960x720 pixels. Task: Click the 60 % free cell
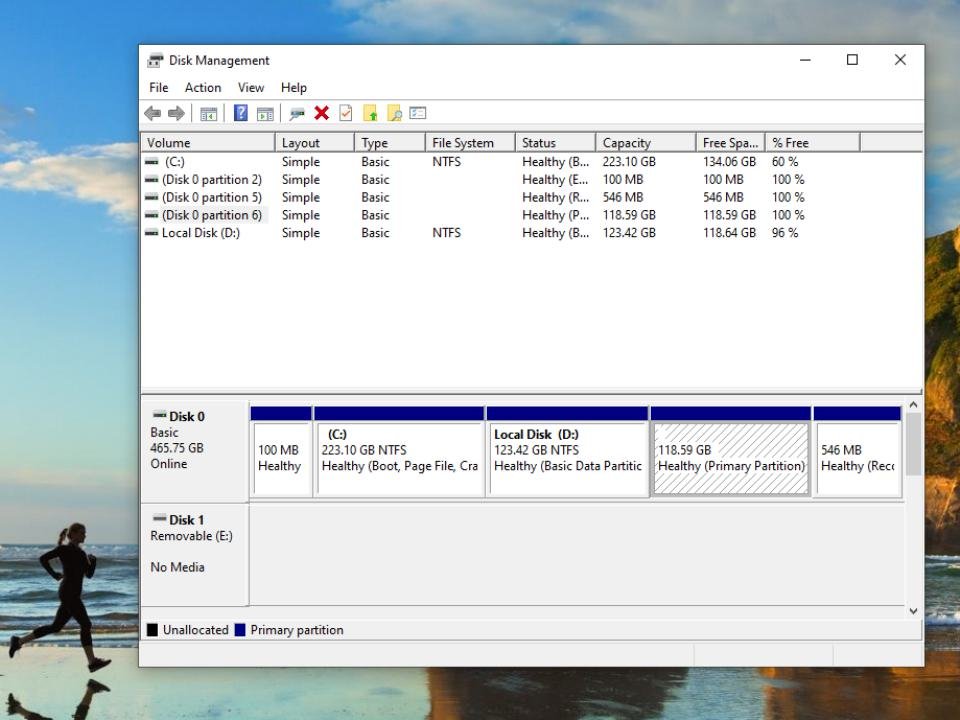point(785,162)
